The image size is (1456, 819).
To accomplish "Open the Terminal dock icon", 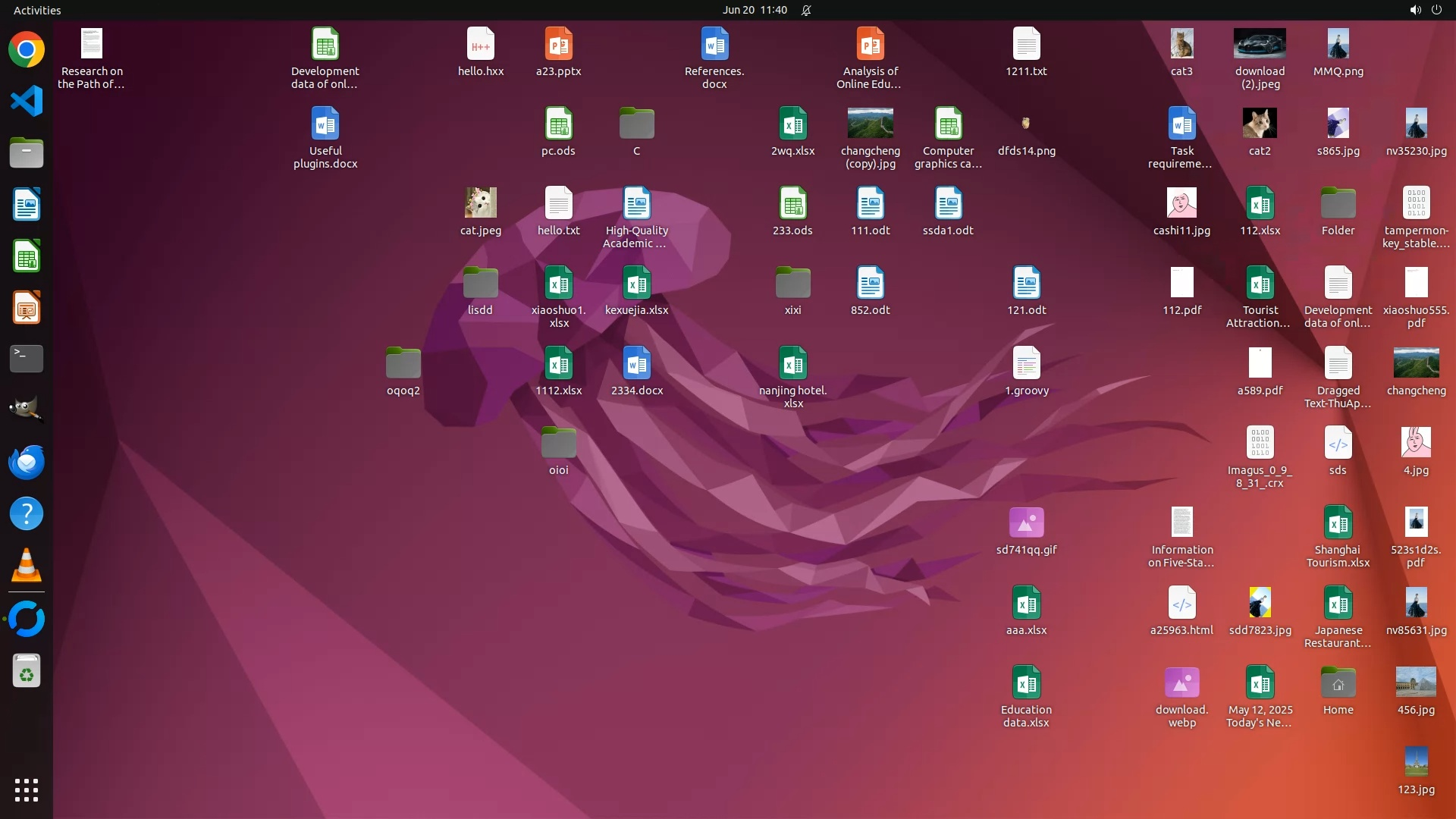I will pyautogui.click(x=27, y=359).
